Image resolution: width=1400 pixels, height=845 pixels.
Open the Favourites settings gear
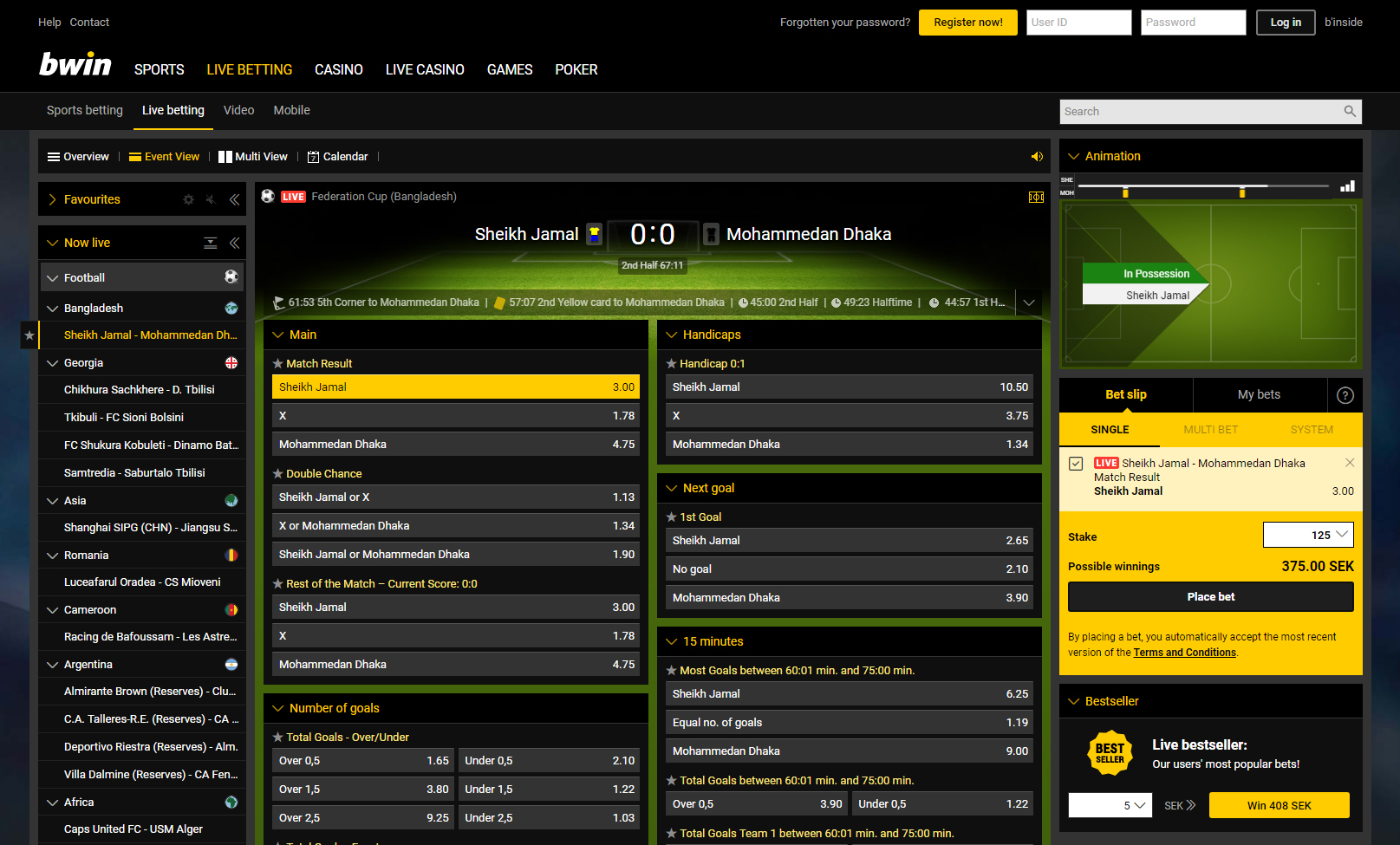click(188, 199)
